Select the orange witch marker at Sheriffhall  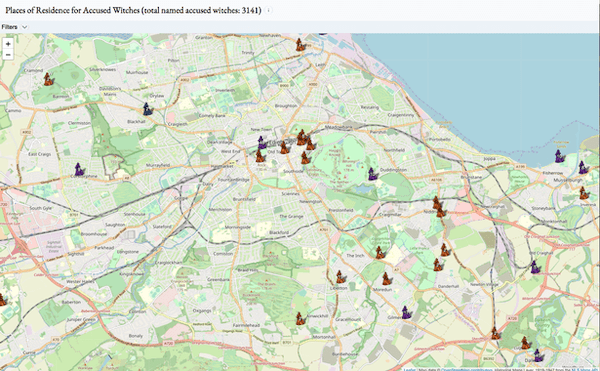point(496,333)
